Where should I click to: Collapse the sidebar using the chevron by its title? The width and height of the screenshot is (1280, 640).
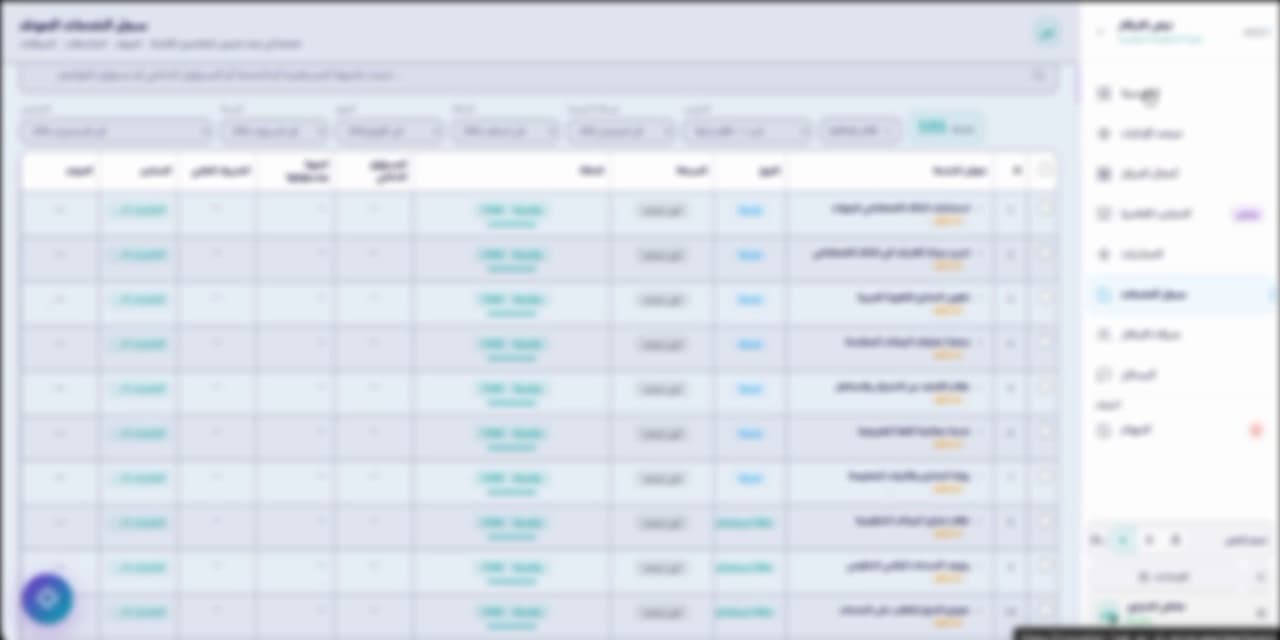point(1100,32)
